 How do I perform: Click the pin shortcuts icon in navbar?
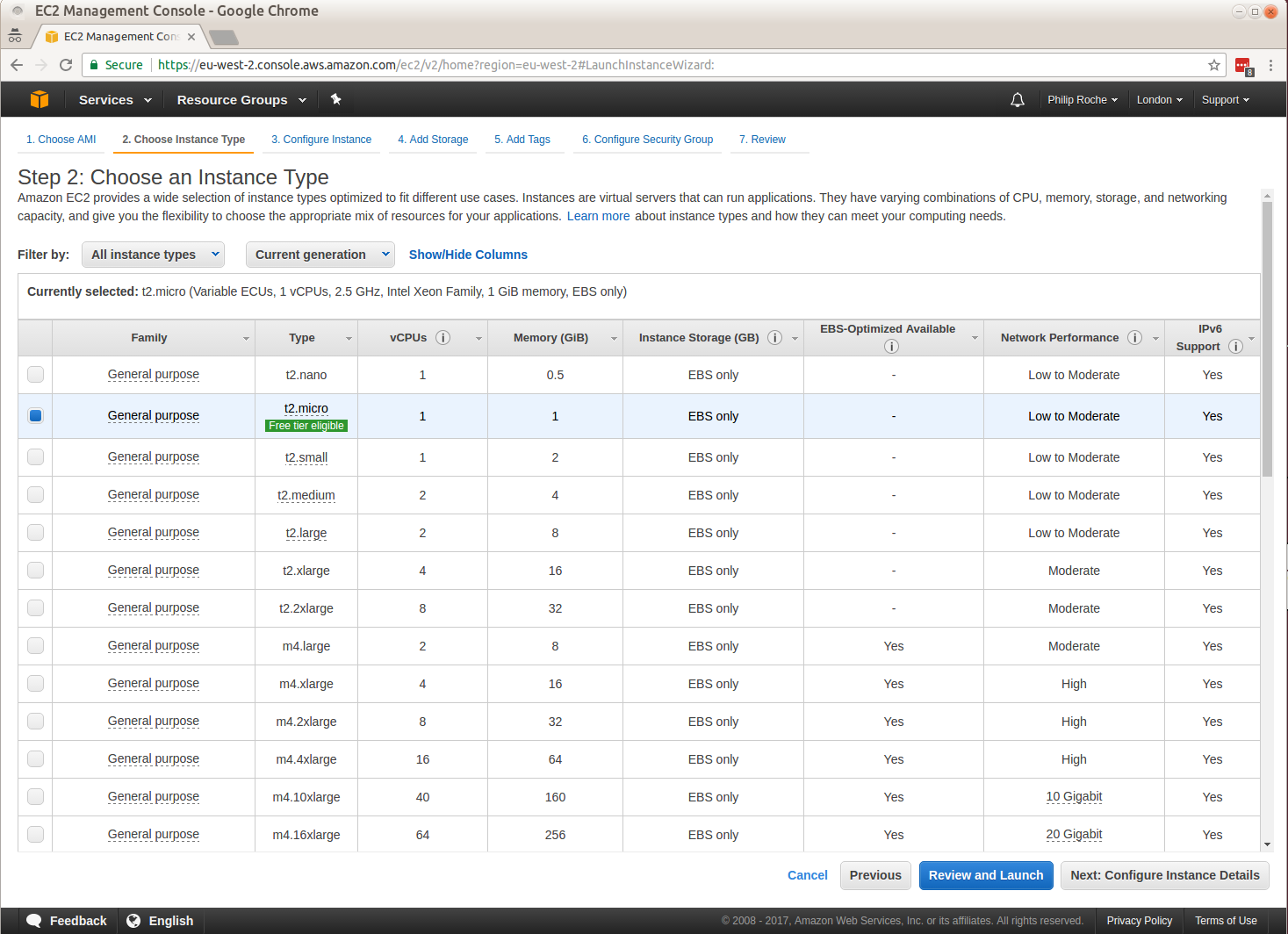click(335, 99)
